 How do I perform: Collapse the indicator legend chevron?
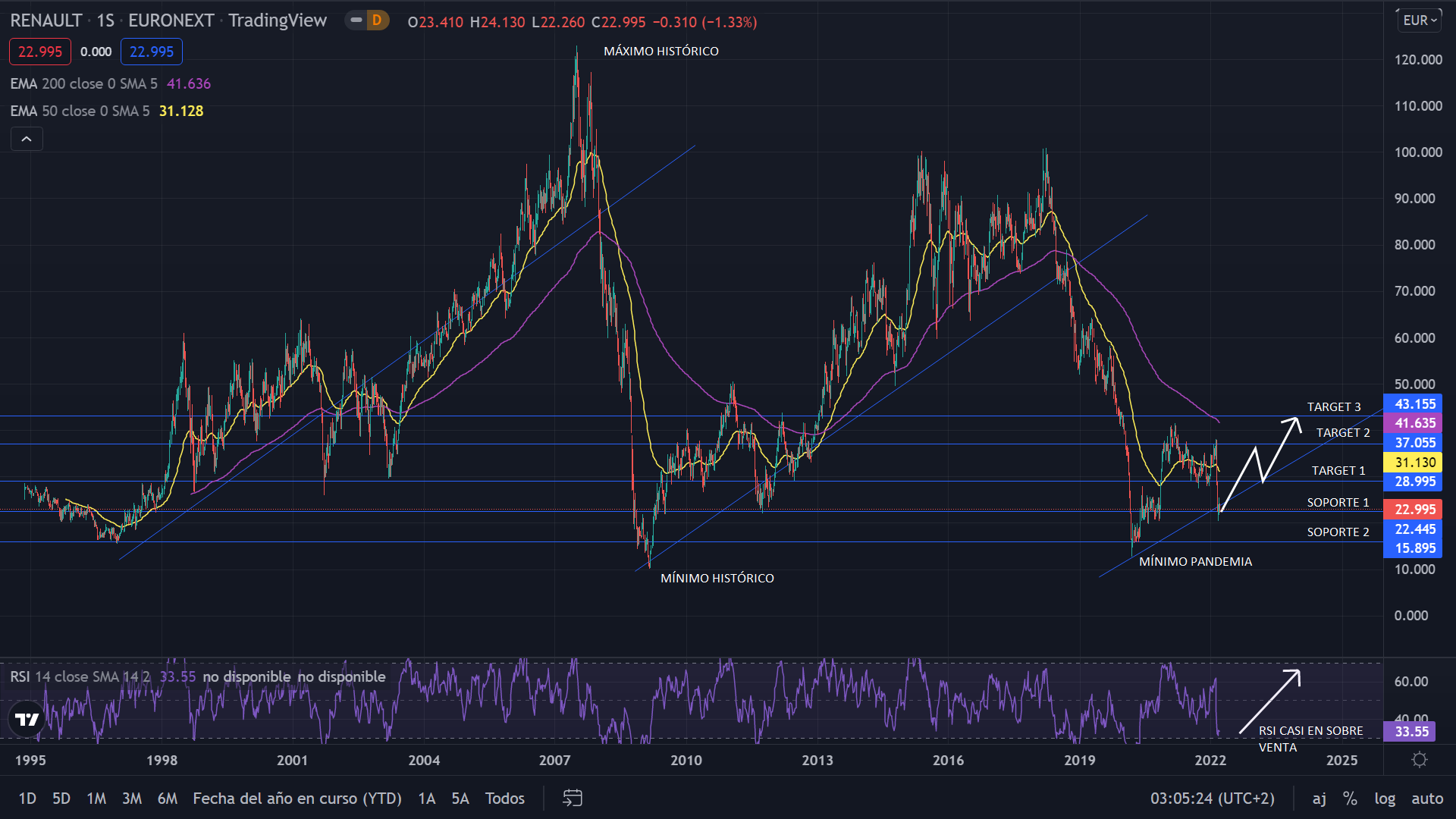tap(27, 139)
